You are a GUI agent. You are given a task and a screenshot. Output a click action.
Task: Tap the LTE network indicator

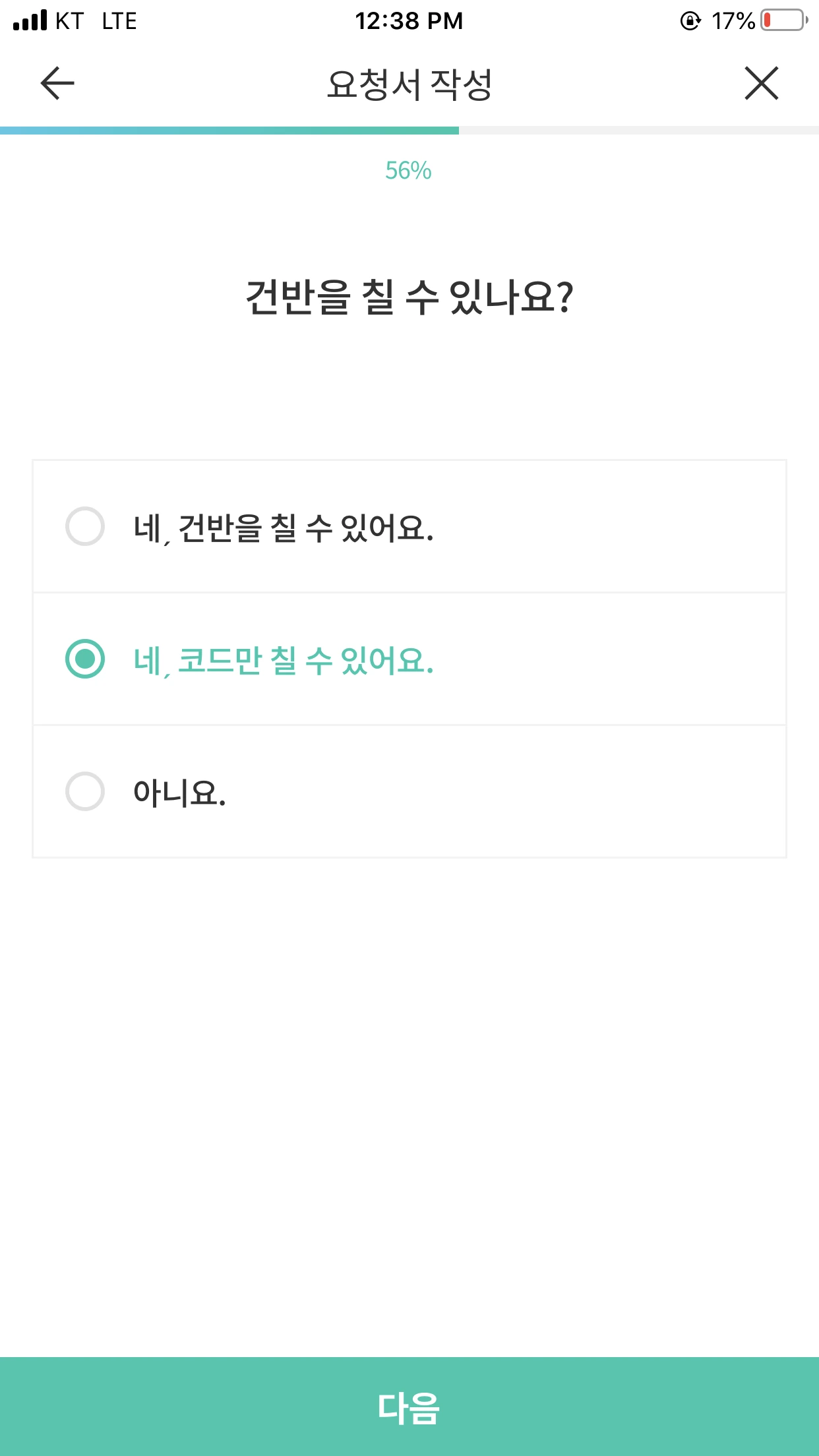click(x=119, y=21)
